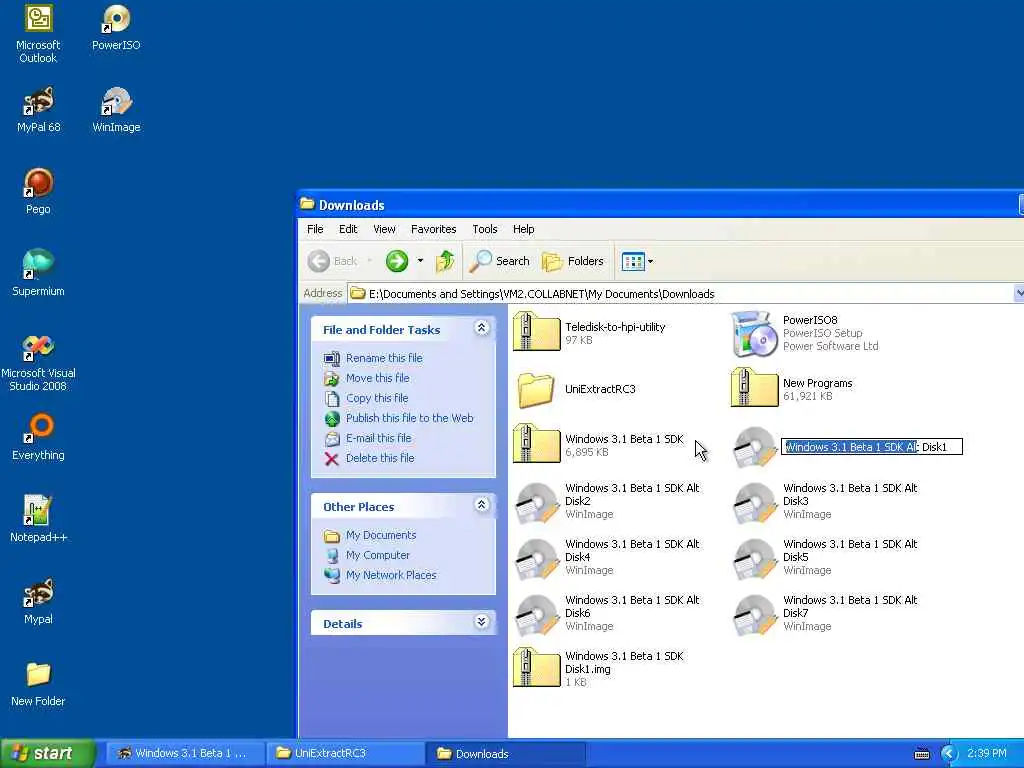Viewport: 1024px width, 768px height.
Task: Select the Supermium browser icon
Action: coord(38,274)
